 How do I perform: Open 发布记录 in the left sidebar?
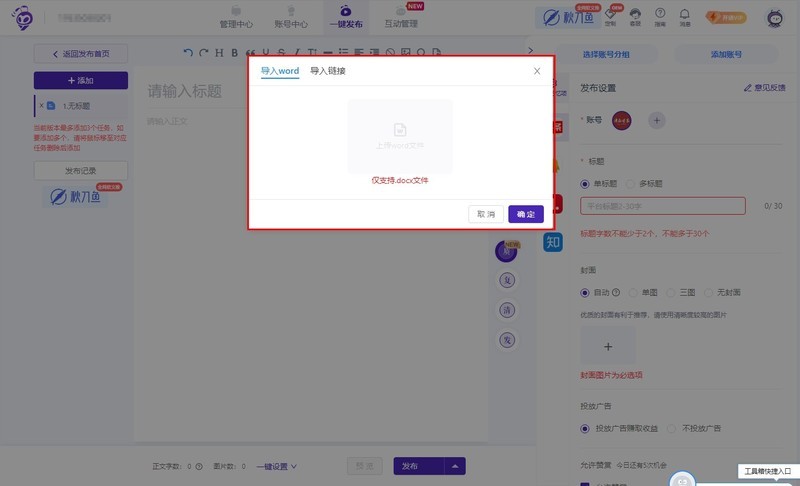click(81, 171)
